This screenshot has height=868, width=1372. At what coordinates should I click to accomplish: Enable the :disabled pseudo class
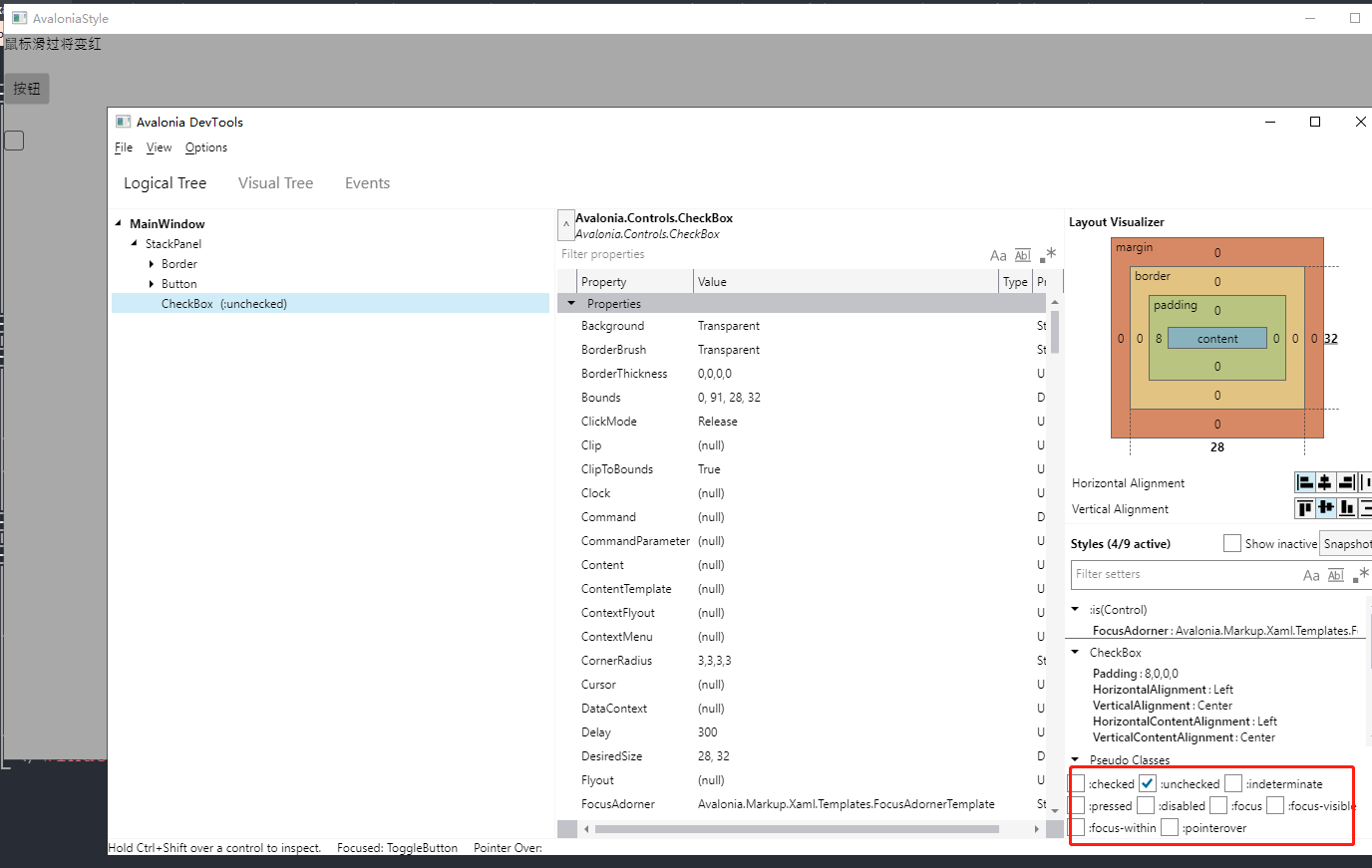pyautogui.click(x=1146, y=805)
